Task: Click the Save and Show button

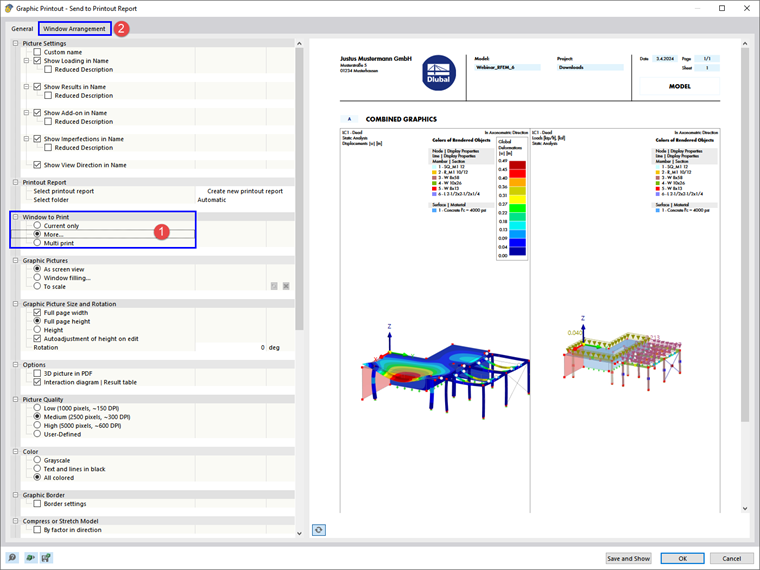Action: click(x=628, y=558)
